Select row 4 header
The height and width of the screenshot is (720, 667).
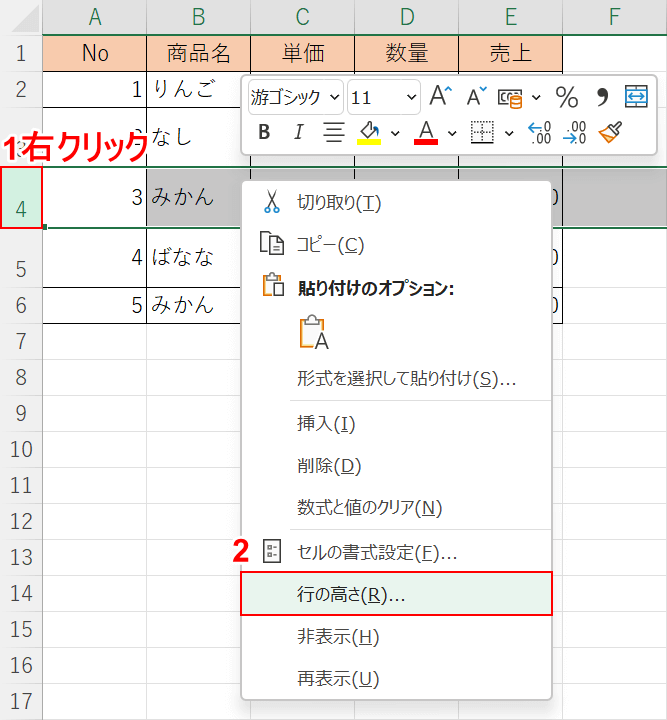click(x=21, y=198)
